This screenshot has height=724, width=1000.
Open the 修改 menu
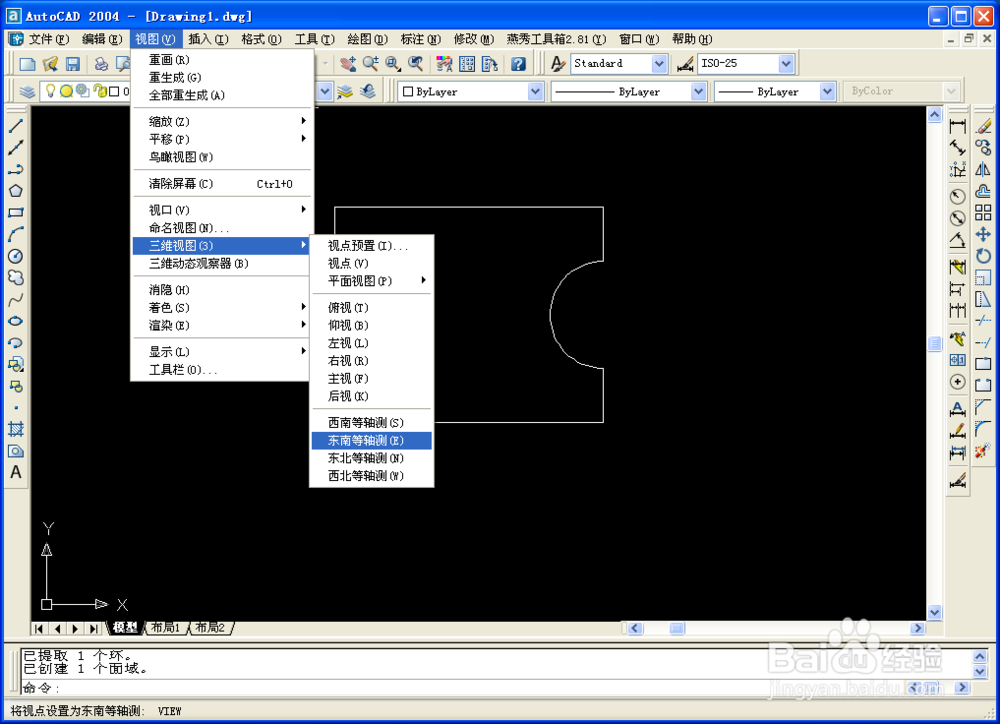[473, 39]
